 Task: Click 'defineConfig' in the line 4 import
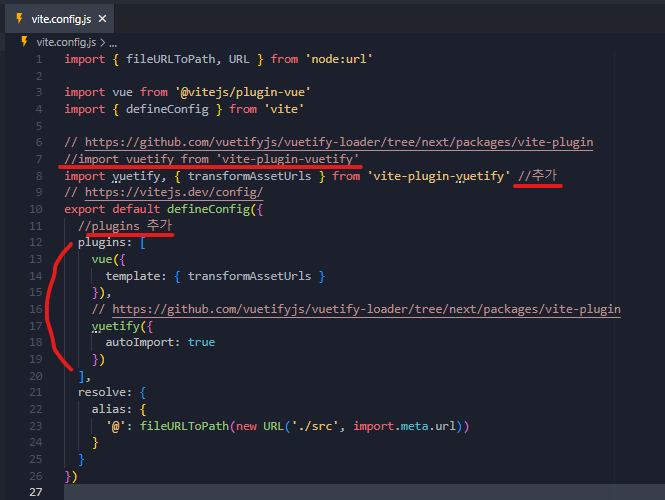coord(167,109)
